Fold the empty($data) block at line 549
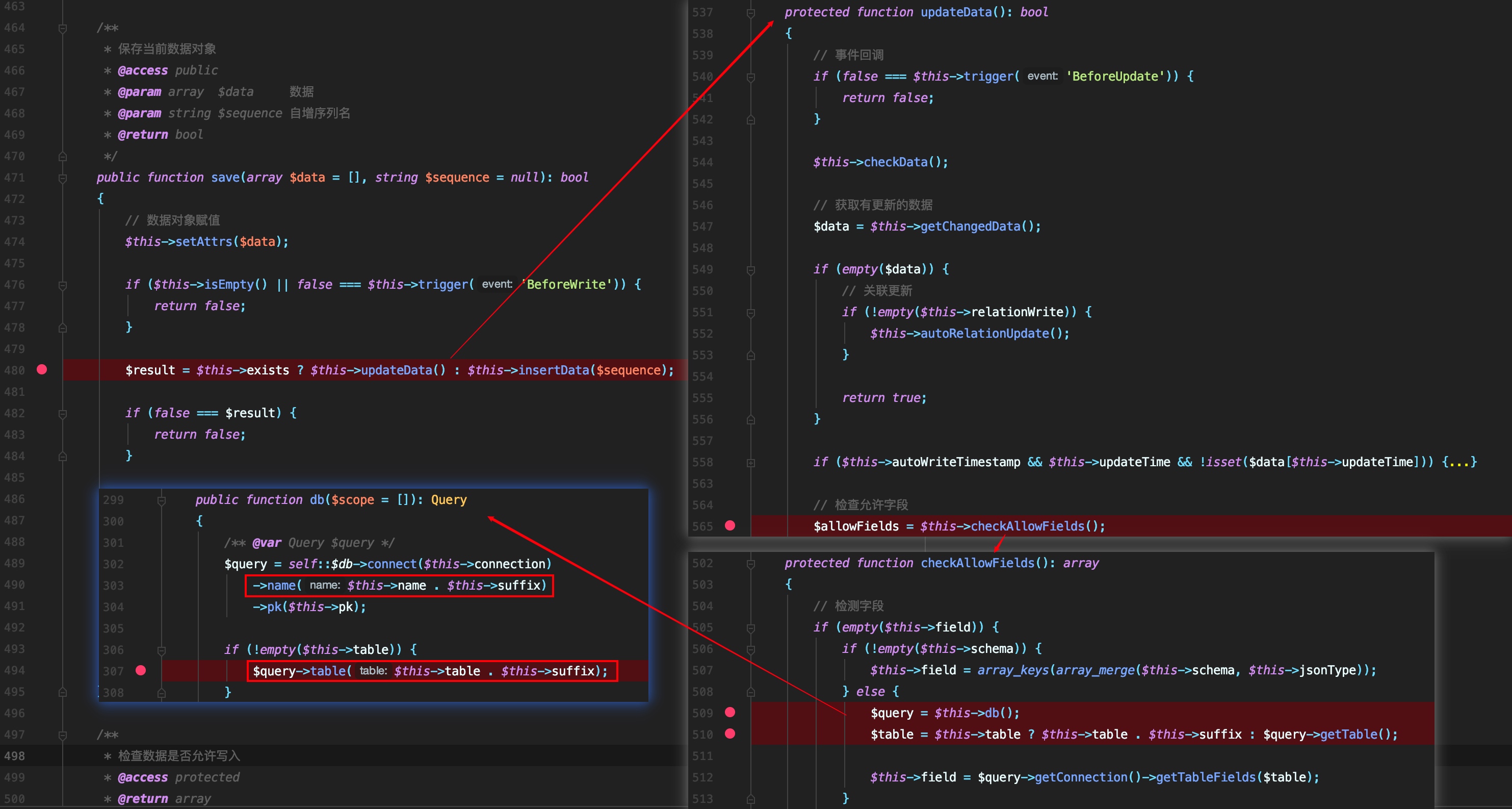This screenshot has height=809, width=1512. (751, 270)
